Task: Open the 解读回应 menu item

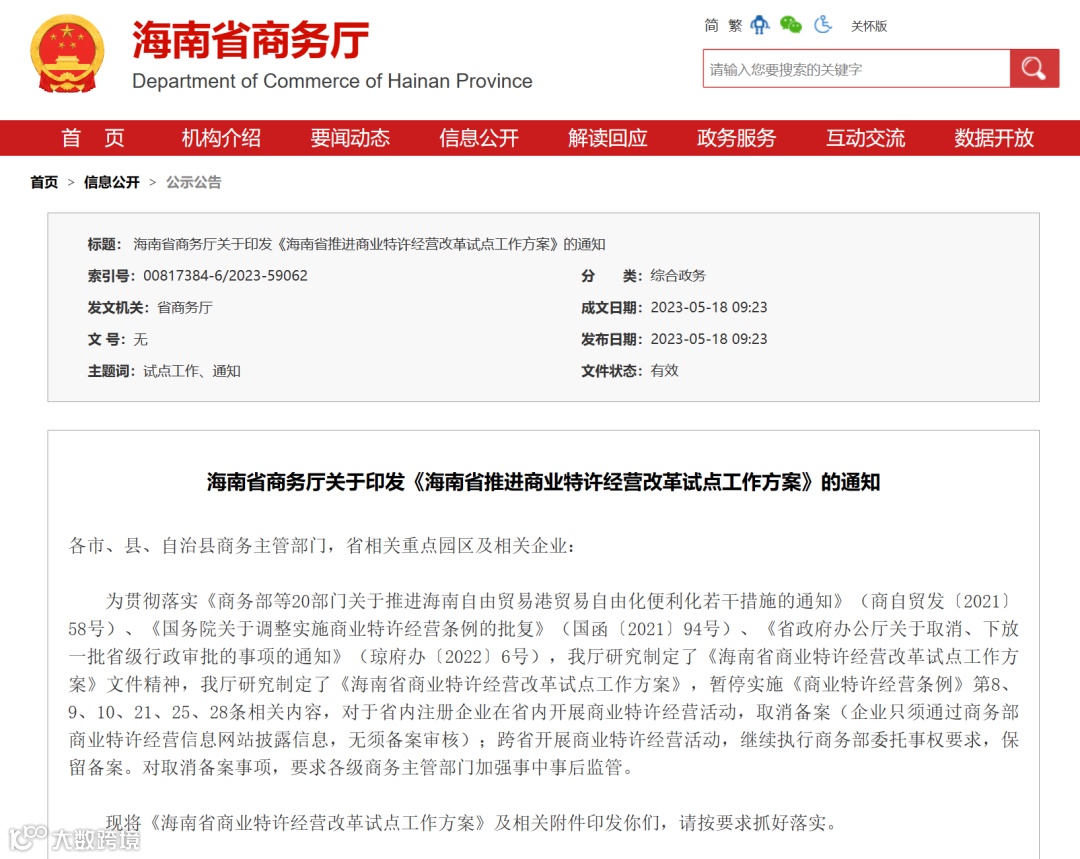Action: pos(608,138)
